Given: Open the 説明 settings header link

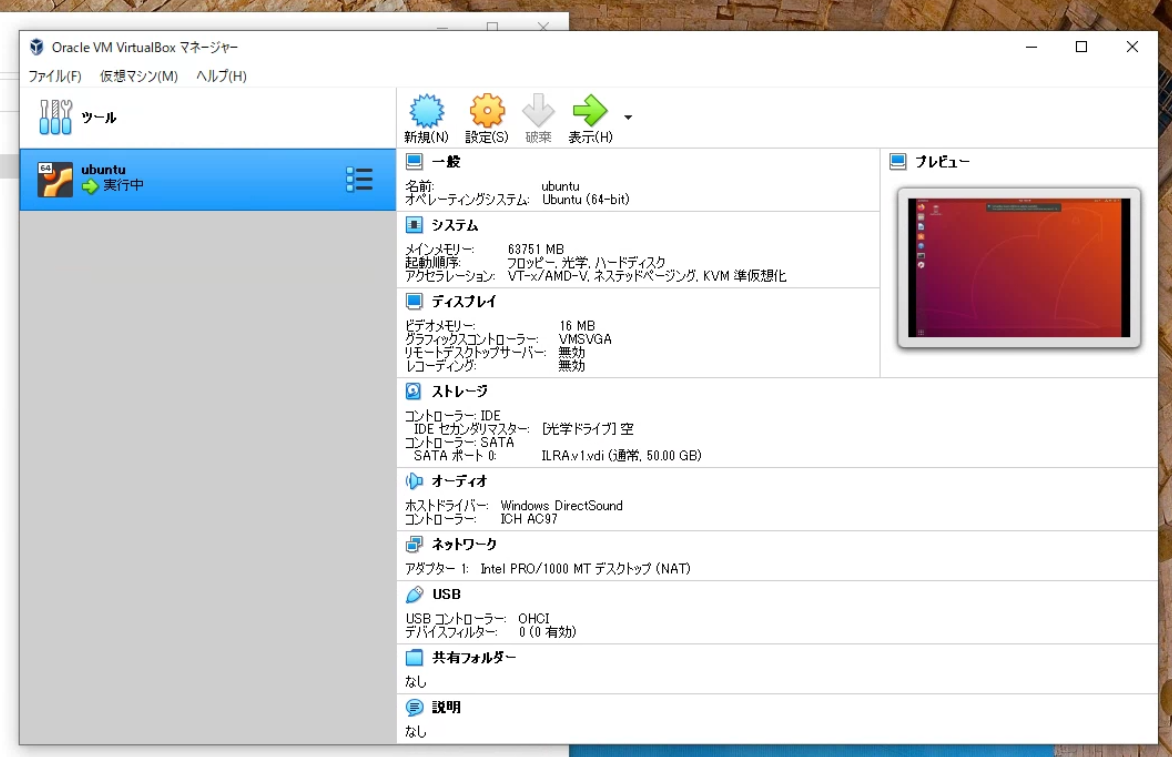Looking at the screenshot, I should tap(446, 707).
